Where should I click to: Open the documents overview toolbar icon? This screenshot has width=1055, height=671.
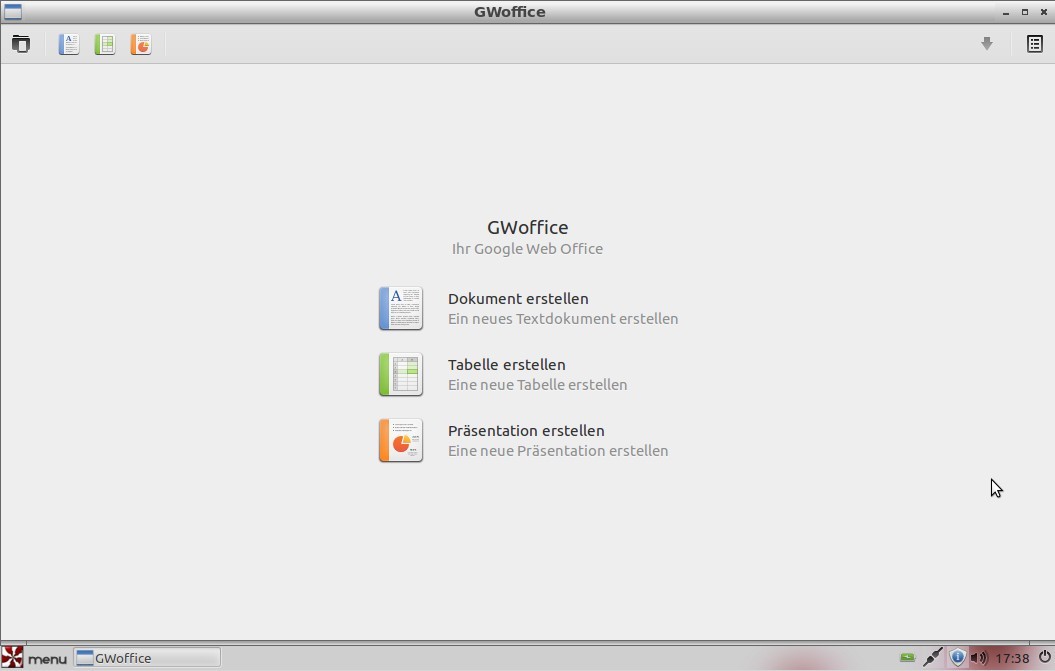(21, 44)
